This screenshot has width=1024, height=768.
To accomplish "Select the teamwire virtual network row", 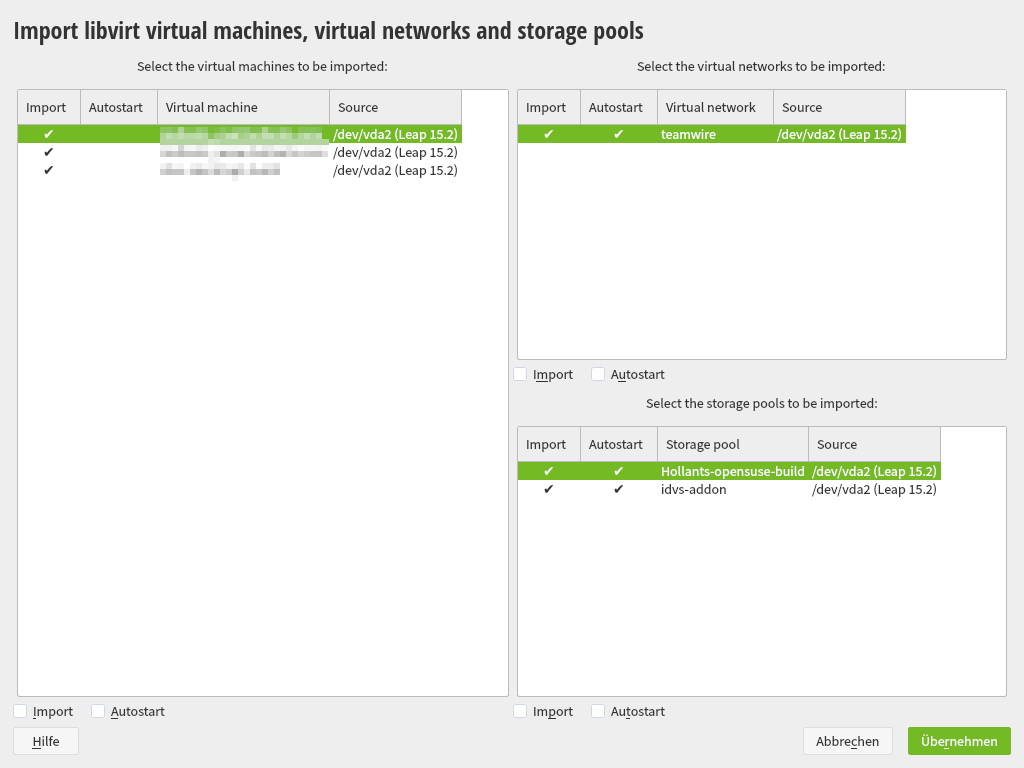I will pos(712,134).
